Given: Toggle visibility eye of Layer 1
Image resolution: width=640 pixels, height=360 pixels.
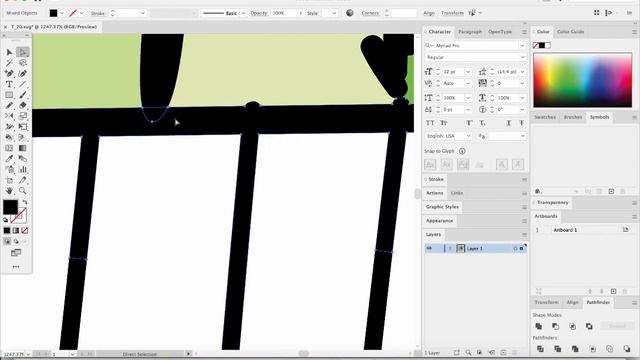Looking at the screenshot, I should 429,248.
